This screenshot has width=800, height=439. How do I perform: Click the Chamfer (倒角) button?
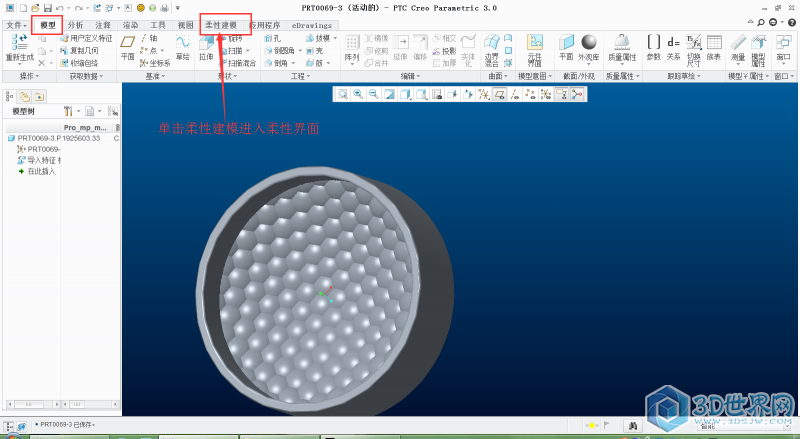(277, 63)
